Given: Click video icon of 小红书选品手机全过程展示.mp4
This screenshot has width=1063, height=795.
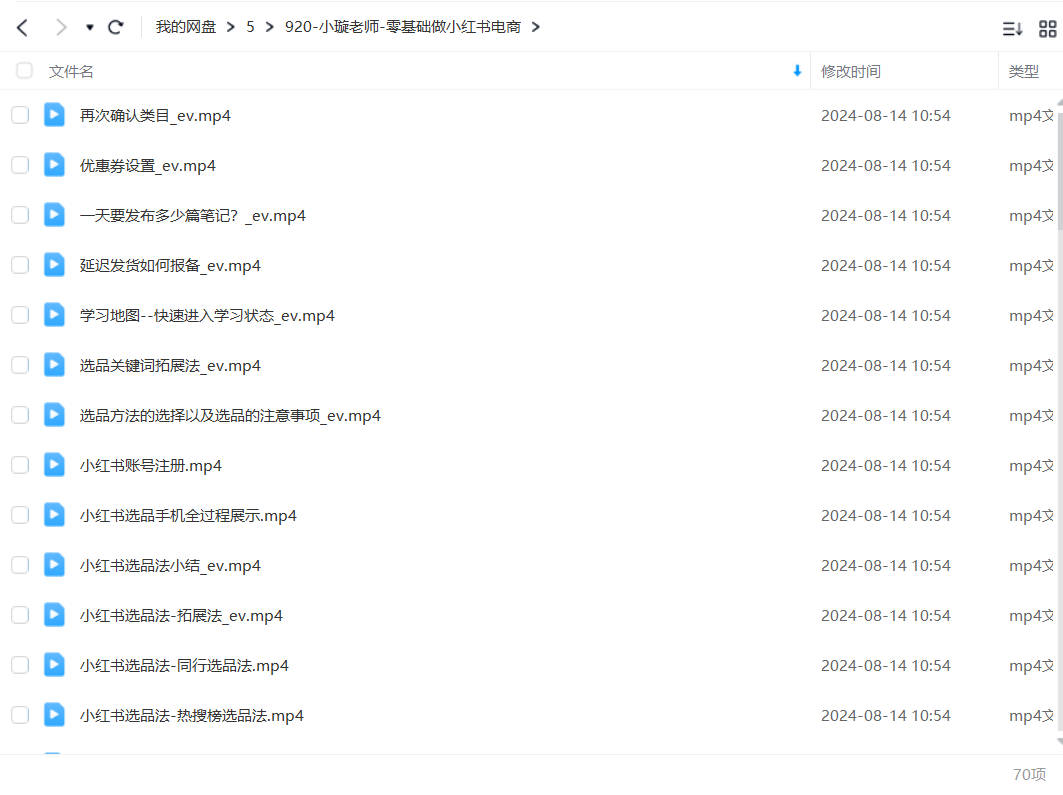Looking at the screenshot, I should point(54,514).
